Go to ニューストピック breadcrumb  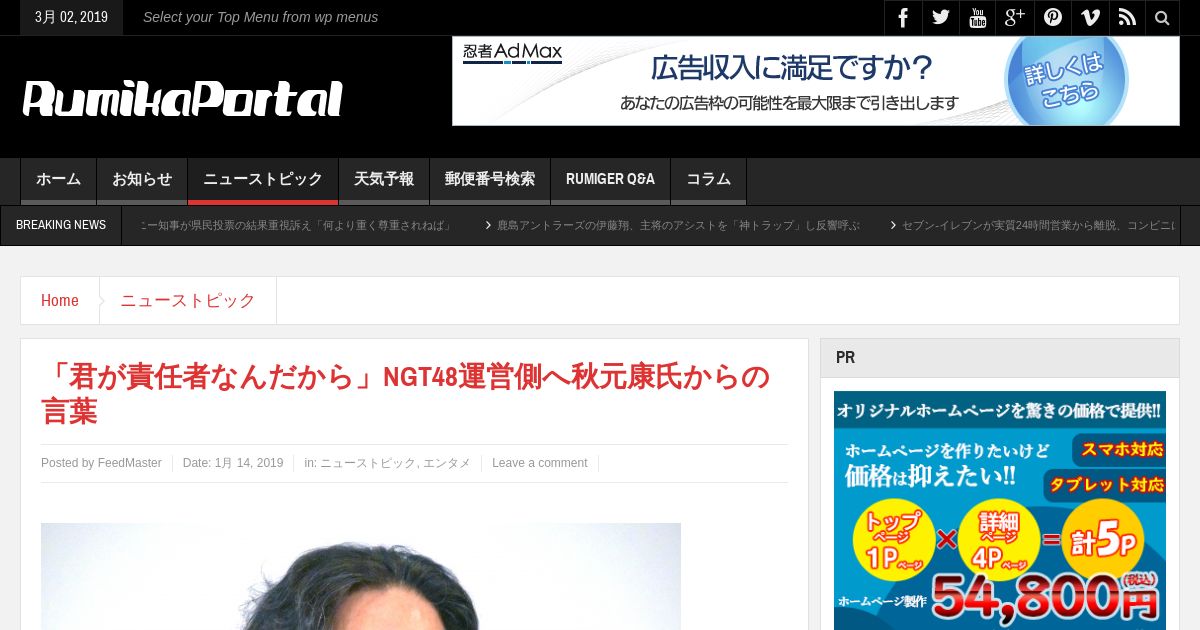(188, 300)
